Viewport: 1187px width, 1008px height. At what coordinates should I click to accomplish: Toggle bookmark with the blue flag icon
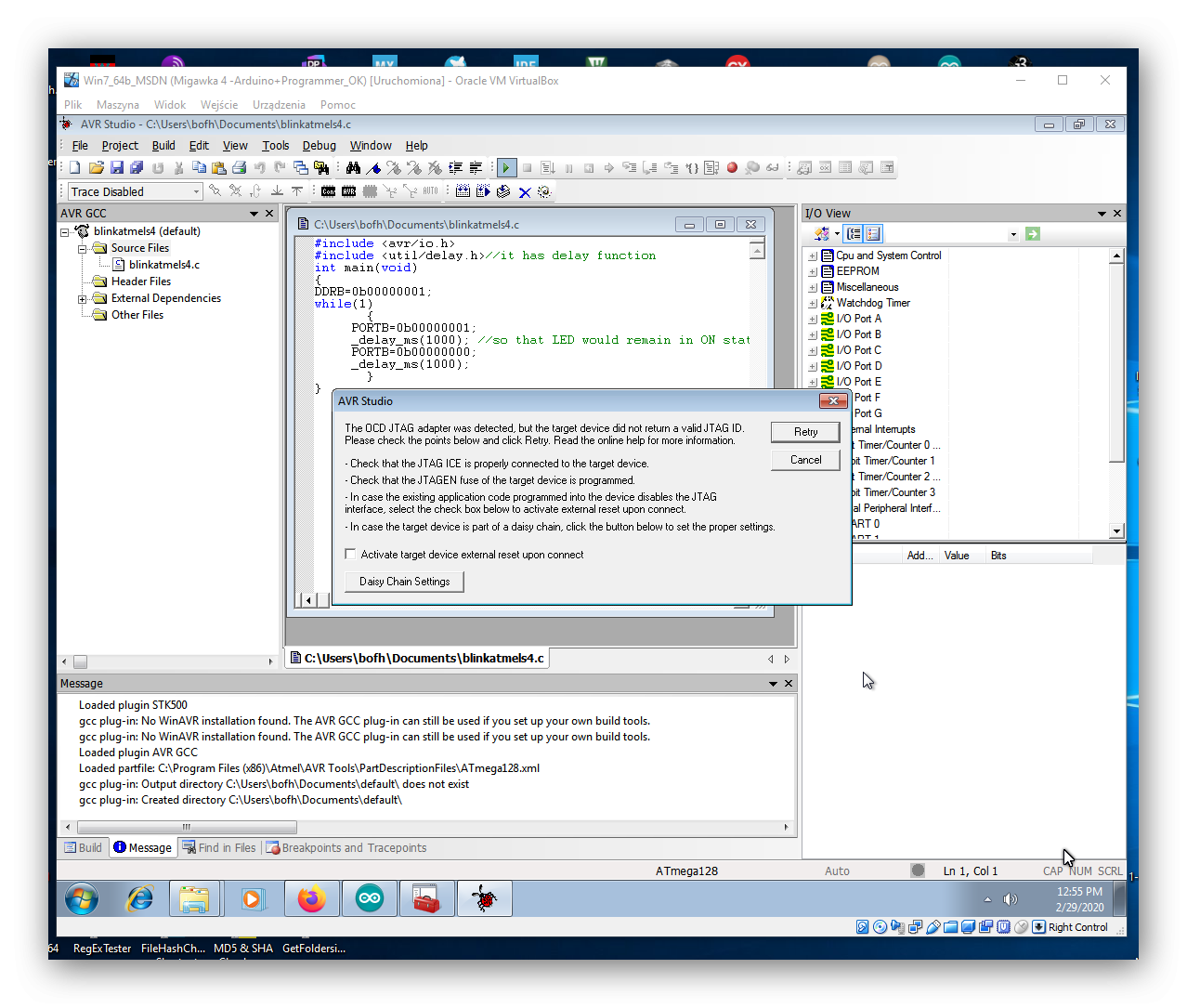(x=373, y=168)
